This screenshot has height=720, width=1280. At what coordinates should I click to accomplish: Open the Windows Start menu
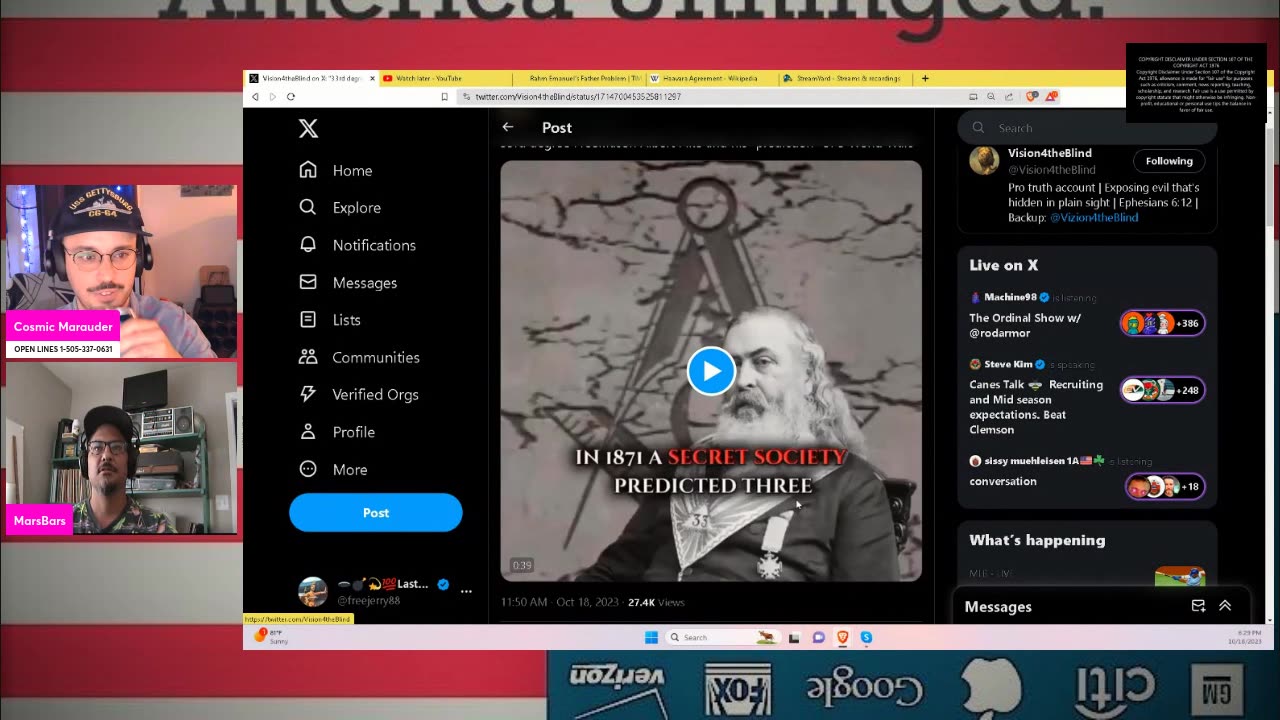tap(651, 637)
